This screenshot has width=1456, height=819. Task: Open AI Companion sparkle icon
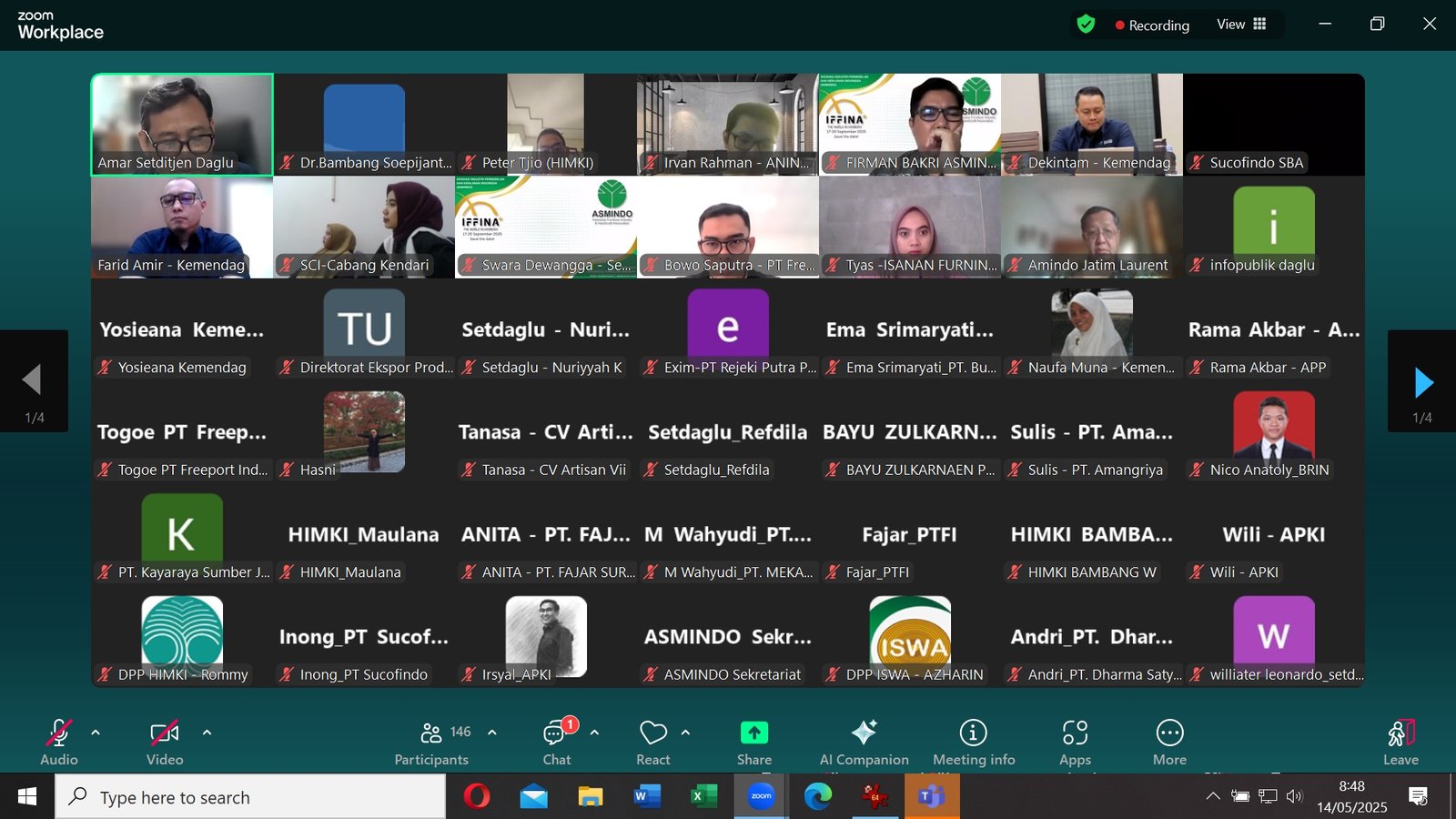coord(864,733)
